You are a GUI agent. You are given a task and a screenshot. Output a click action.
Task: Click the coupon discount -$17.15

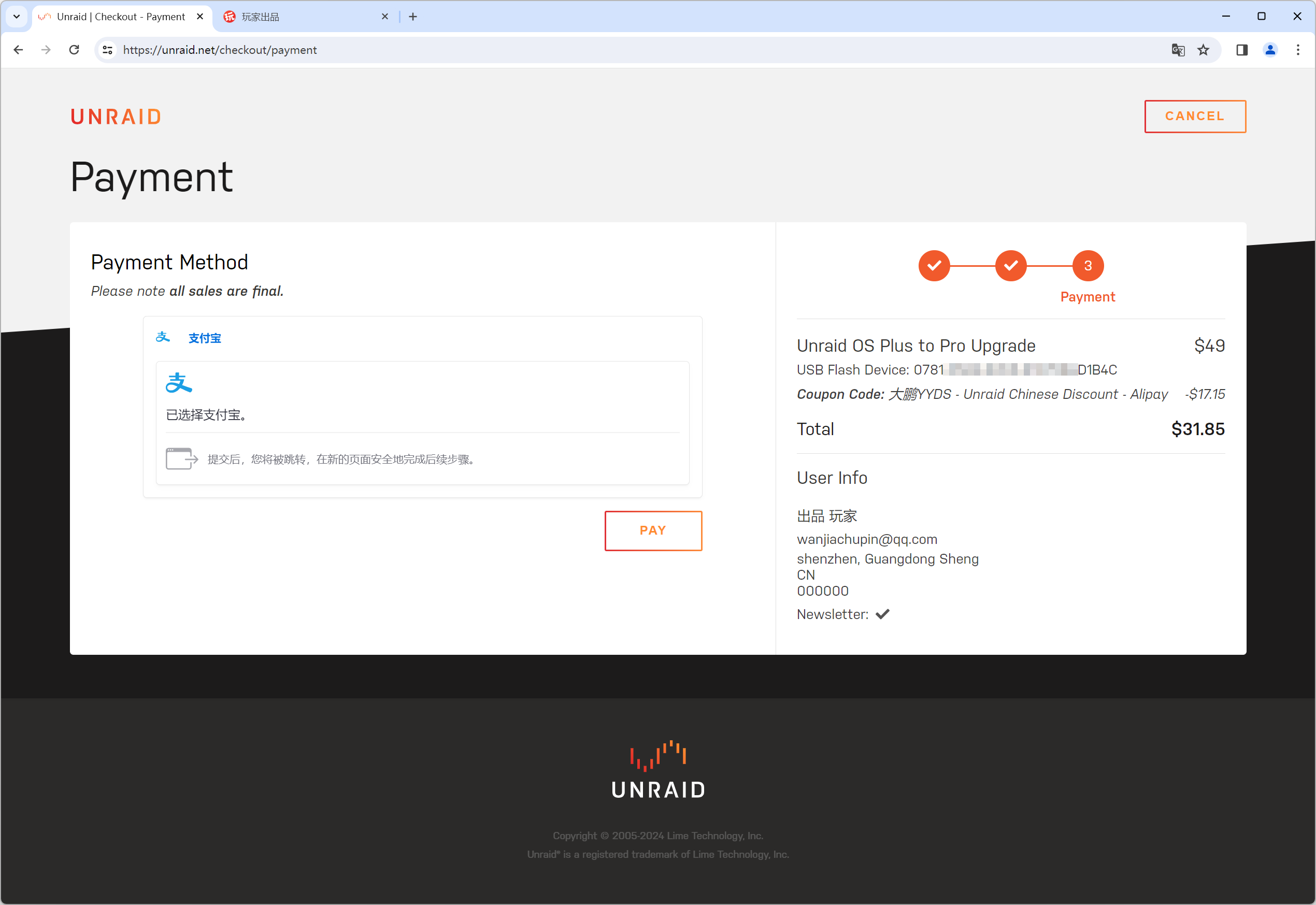[x=1204, y=394]
